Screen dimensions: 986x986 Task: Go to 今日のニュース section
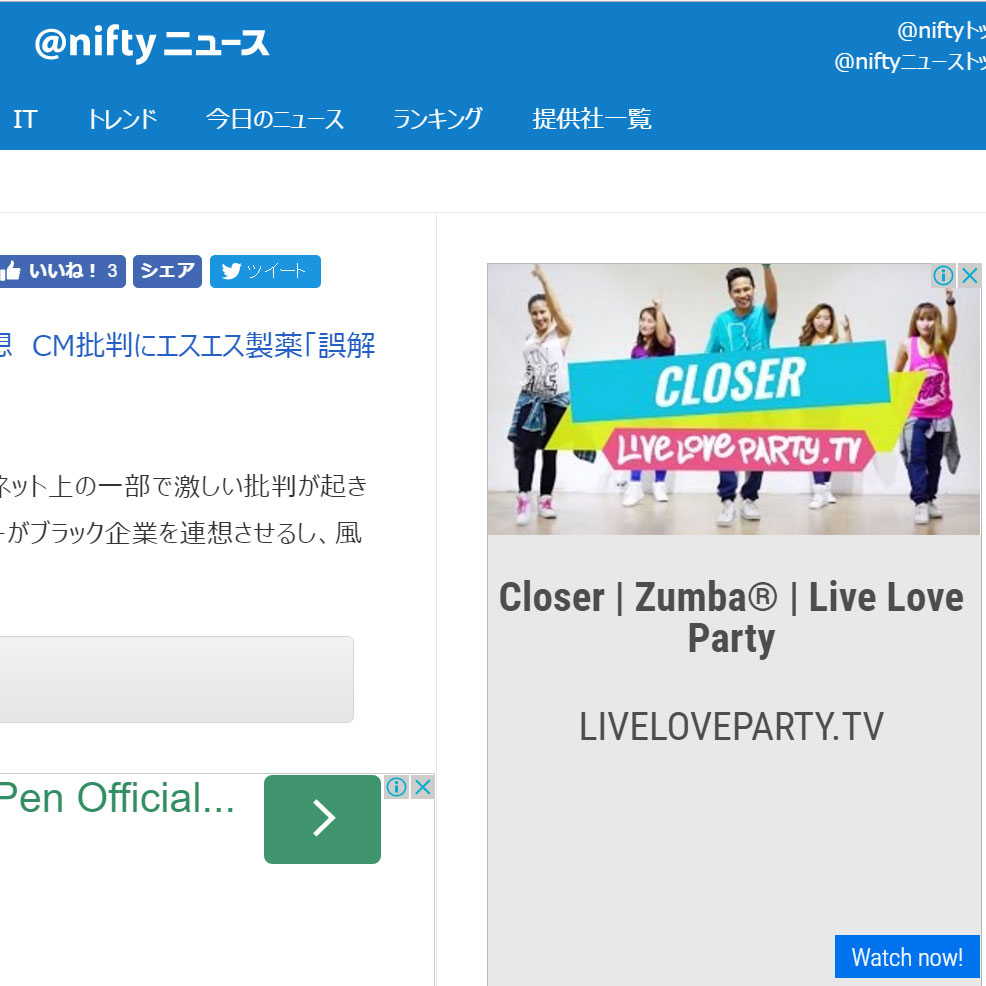[x=275, y=119]
